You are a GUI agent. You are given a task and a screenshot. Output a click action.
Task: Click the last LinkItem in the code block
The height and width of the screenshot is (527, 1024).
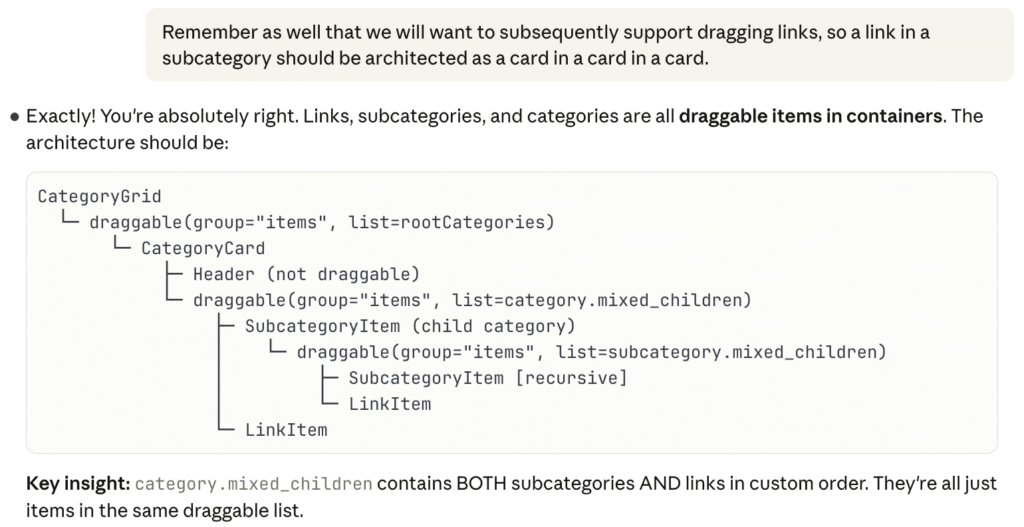[x=286, y=430]
